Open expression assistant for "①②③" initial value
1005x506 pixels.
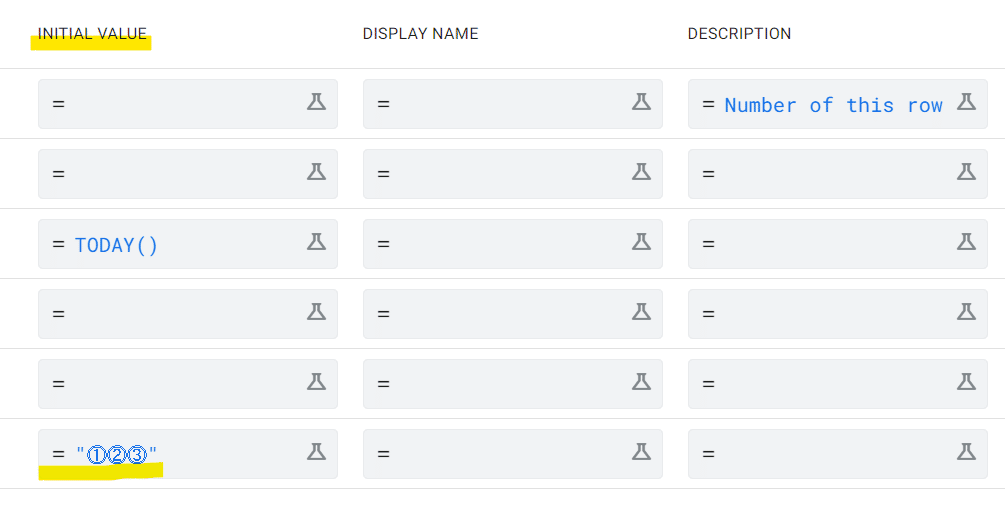pos(316,452)
